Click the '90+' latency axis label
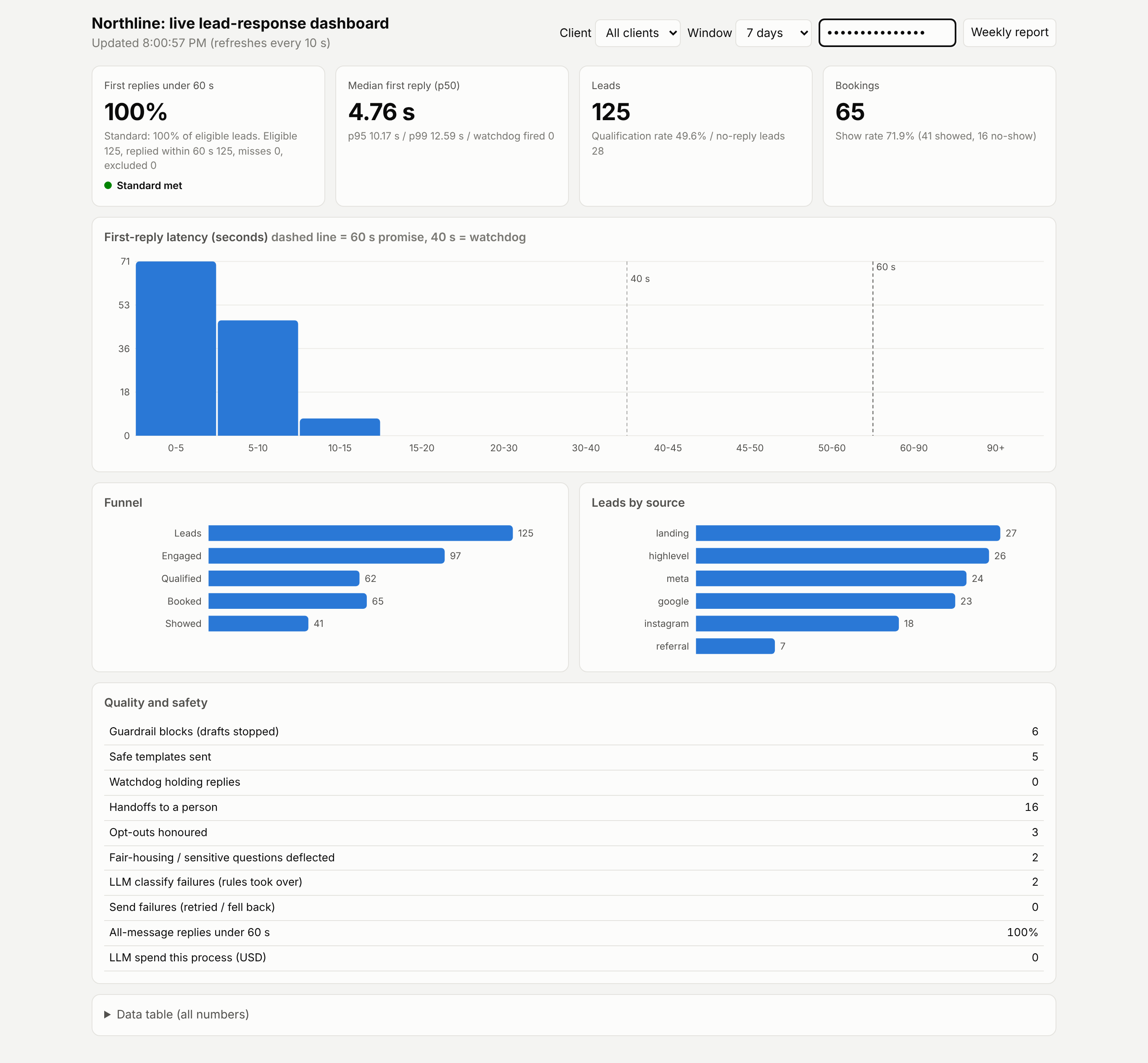1148x1063 pixels. [x=995, y=448]
